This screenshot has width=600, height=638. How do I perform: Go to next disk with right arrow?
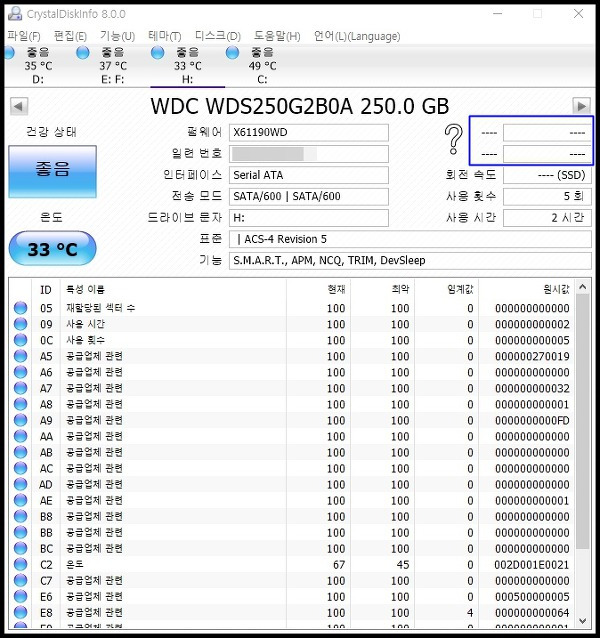(581, 106)
